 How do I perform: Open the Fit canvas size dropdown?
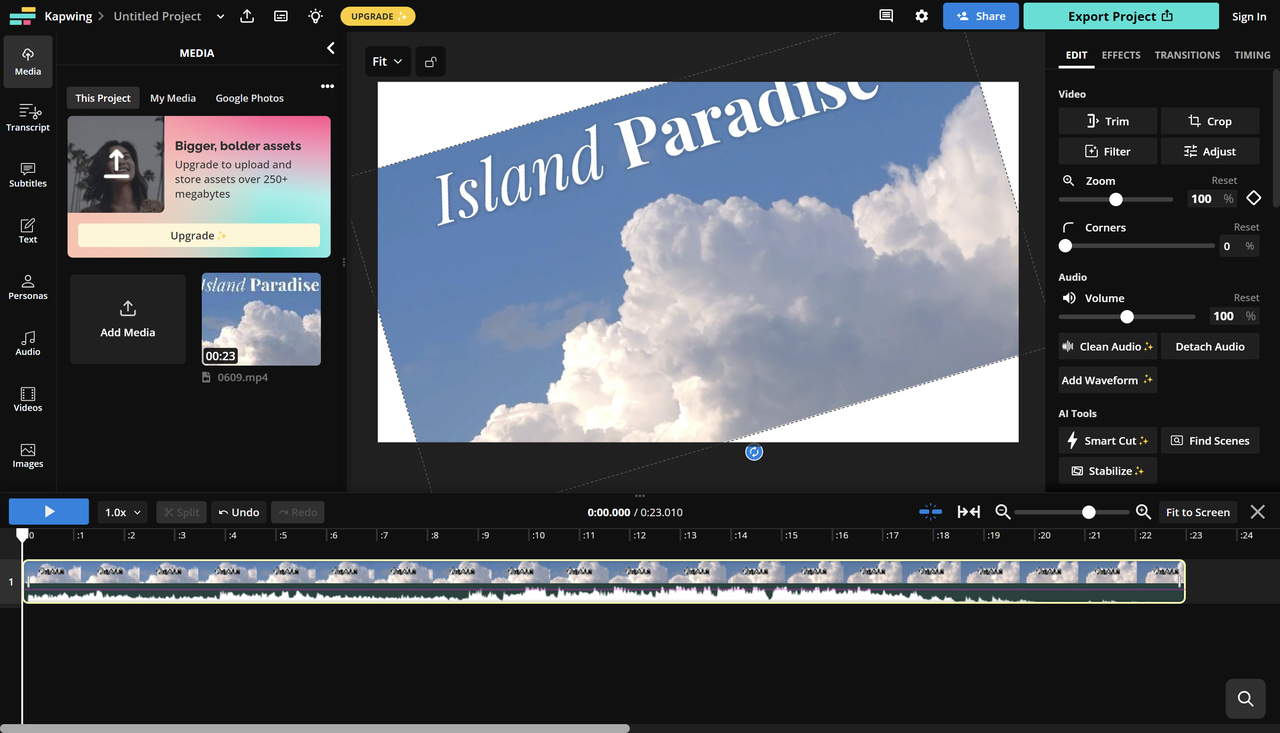[x=387, y=61]
